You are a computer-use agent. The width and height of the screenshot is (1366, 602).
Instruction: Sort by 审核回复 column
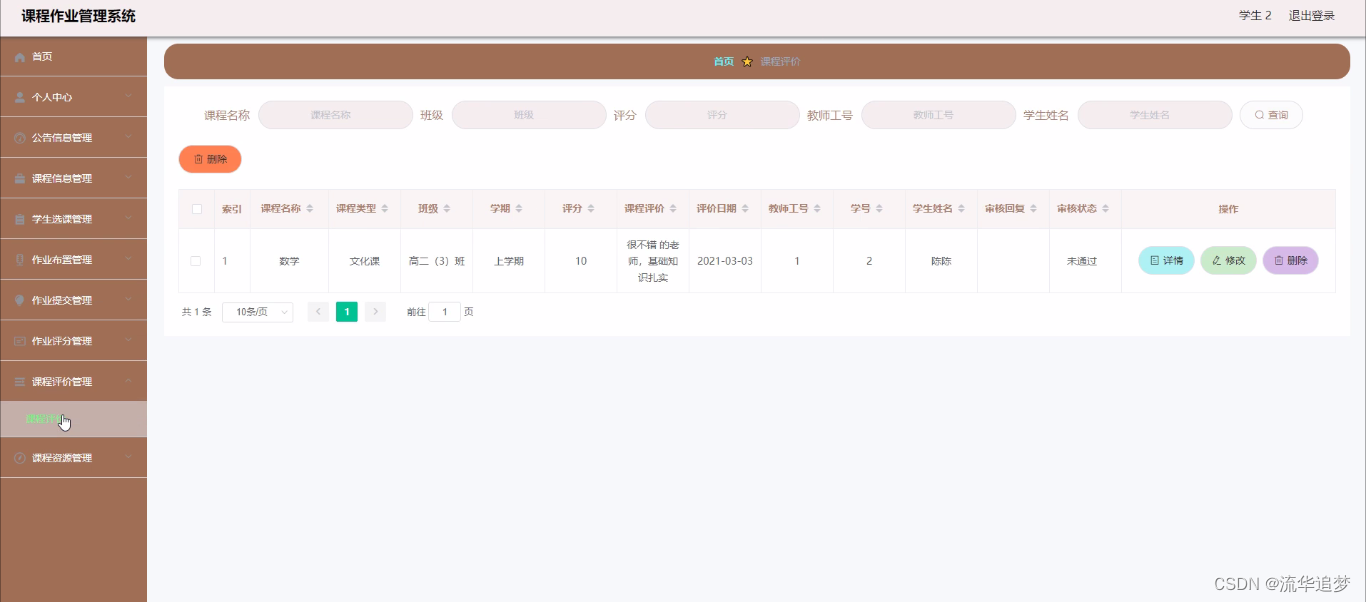tap(1033, 209)
